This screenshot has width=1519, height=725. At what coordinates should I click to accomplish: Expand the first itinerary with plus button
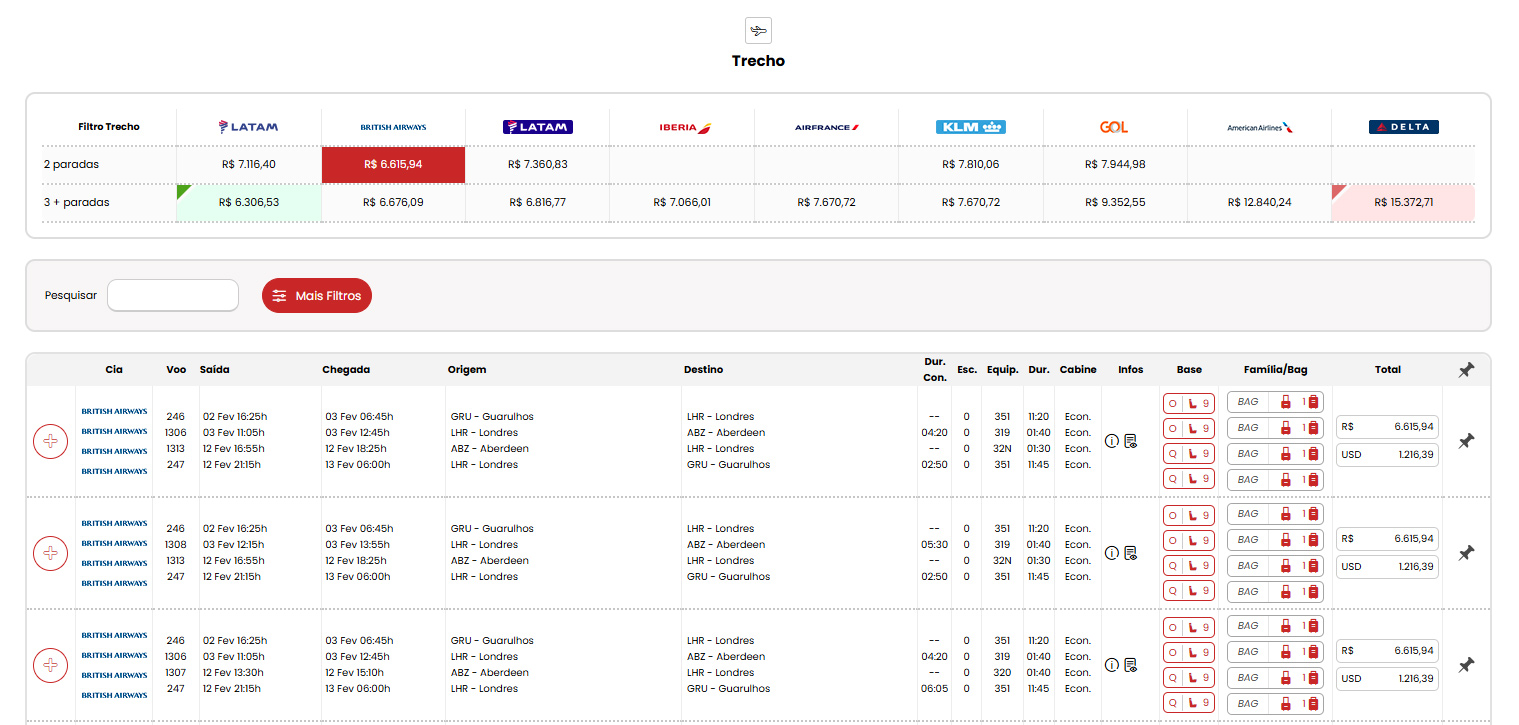point(51,441)
